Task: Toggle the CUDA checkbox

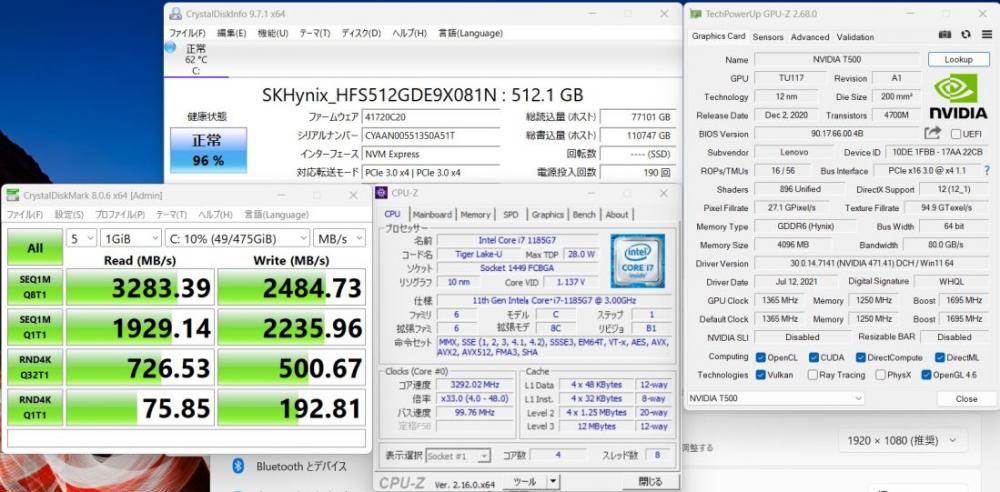Action: tap(814, 357)
